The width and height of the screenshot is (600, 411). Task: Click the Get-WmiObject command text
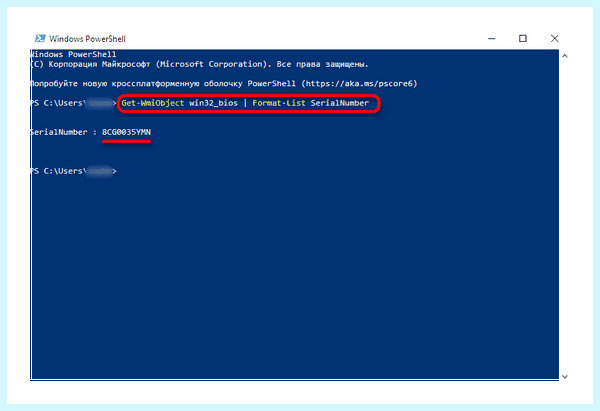pos(153,103)
